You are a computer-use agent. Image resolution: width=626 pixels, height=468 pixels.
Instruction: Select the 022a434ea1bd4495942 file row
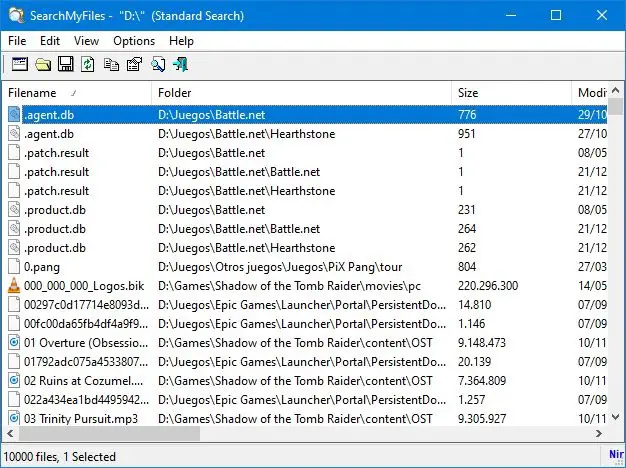click(x=305, y=400)
